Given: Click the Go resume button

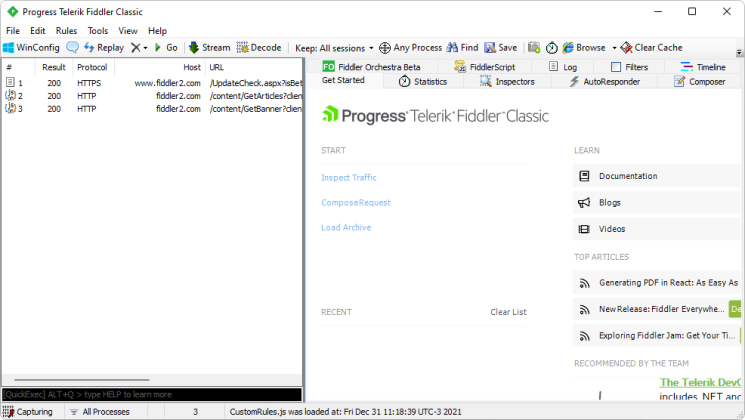Looking at the screenshot, I should (166, 48).
